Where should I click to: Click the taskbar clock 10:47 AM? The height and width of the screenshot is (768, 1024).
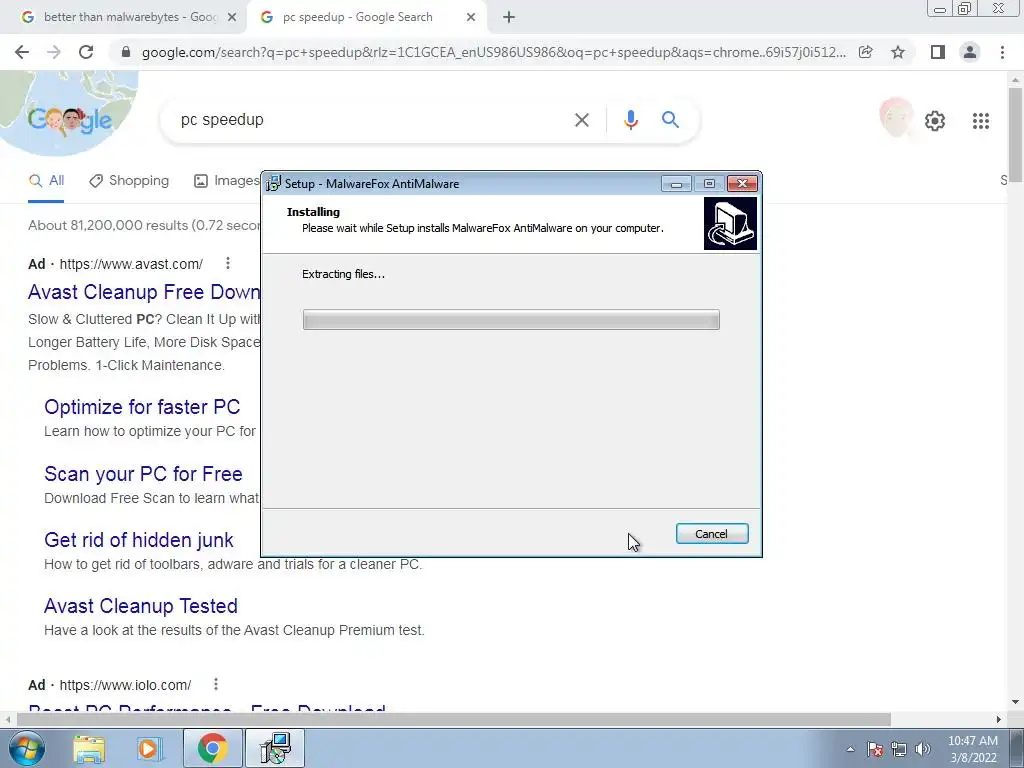973,741
